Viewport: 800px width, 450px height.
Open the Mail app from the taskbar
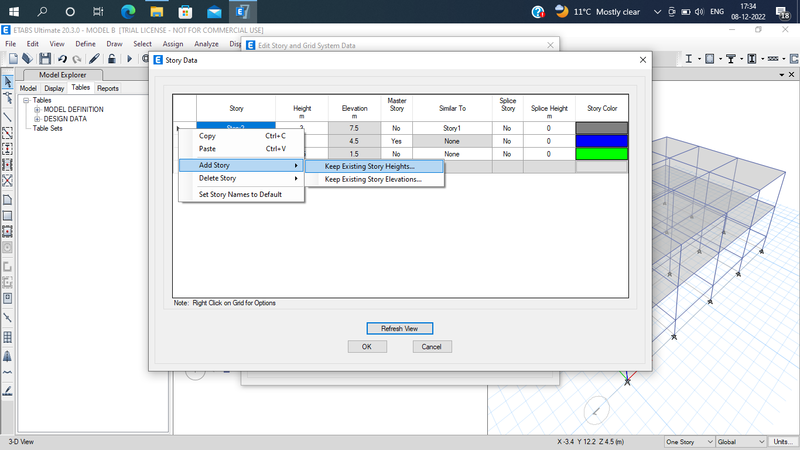(x=214, y=11)
